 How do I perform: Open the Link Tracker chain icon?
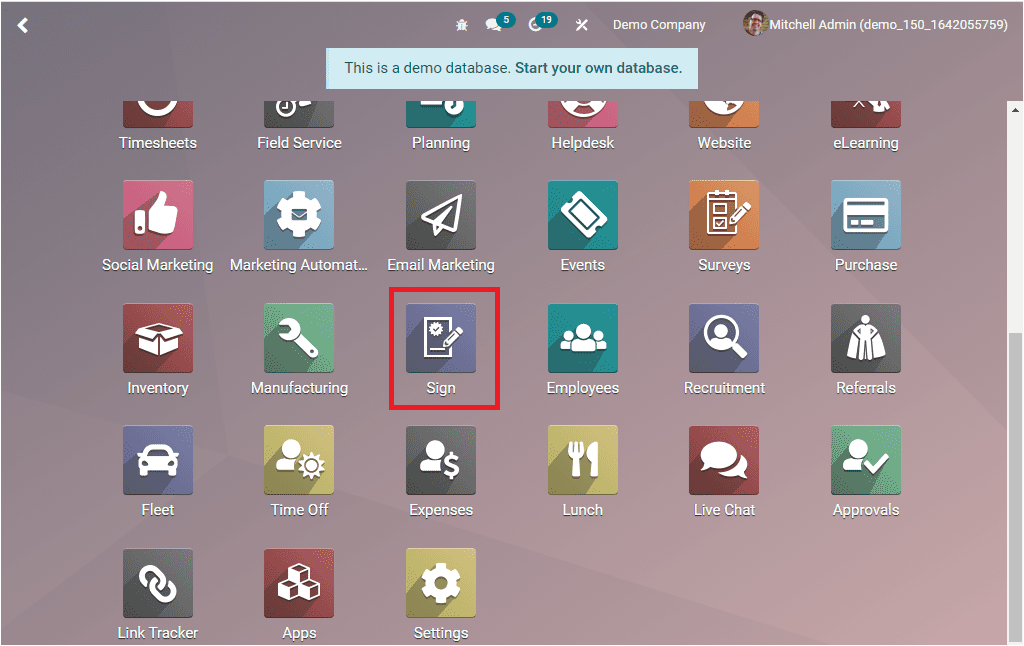157,583
